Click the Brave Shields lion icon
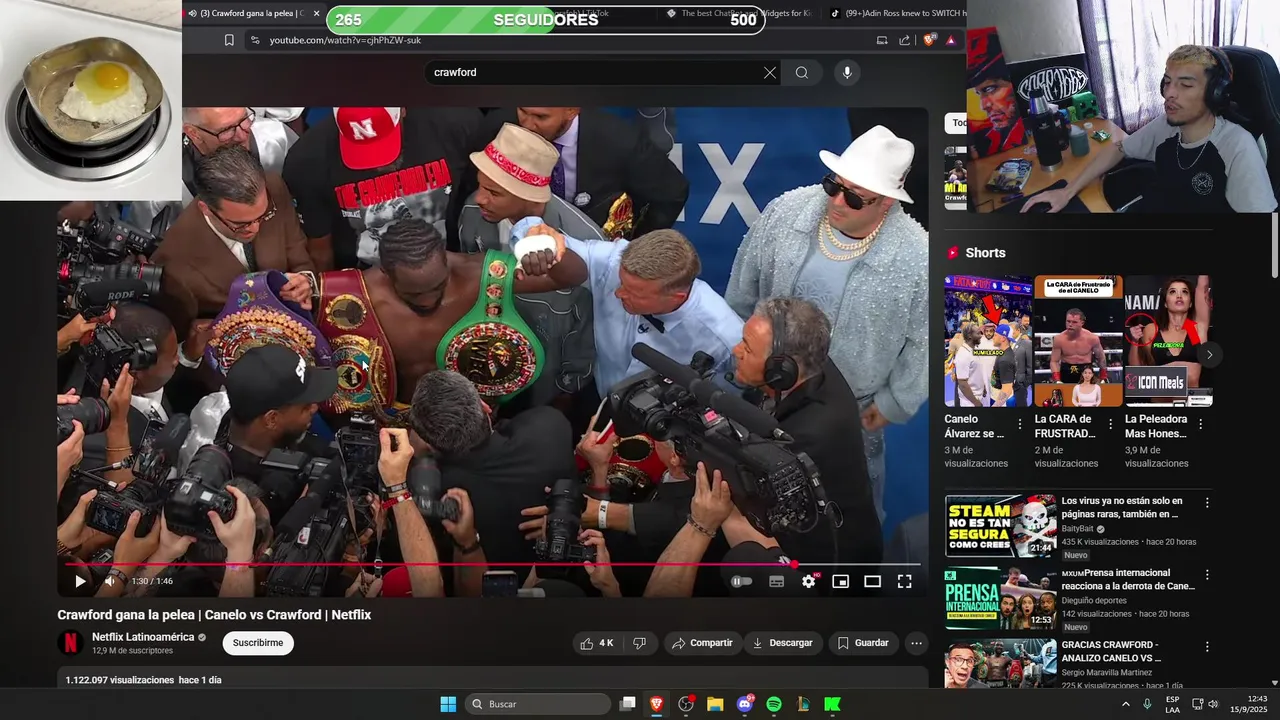This screenshot has width=1280, height=720. pyautogui.click(x=928, y=40)
